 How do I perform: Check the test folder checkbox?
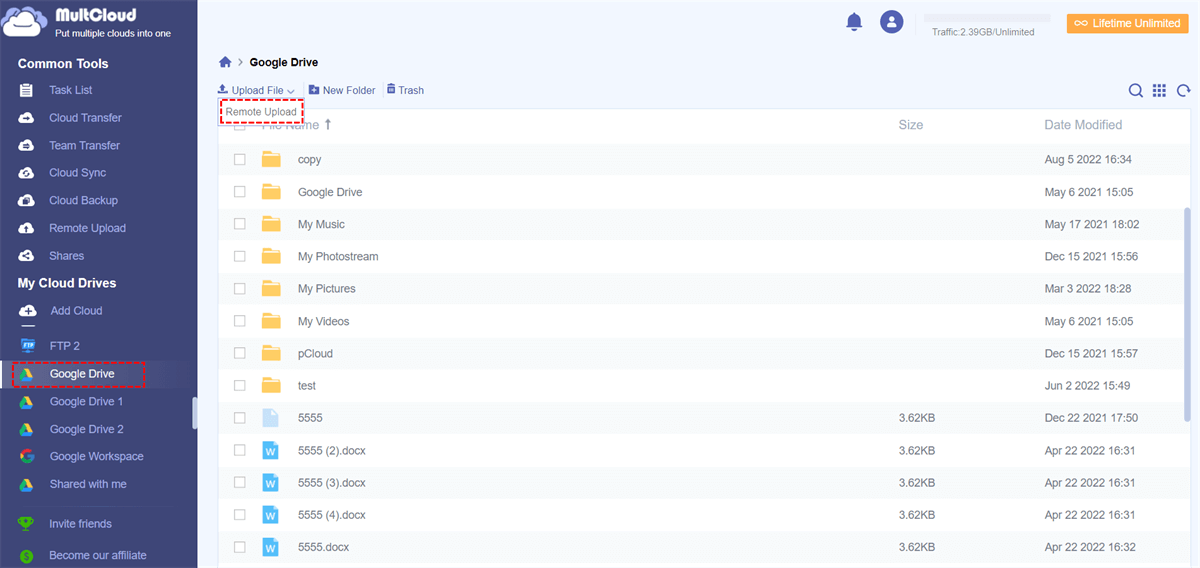[x=240, y=386]
